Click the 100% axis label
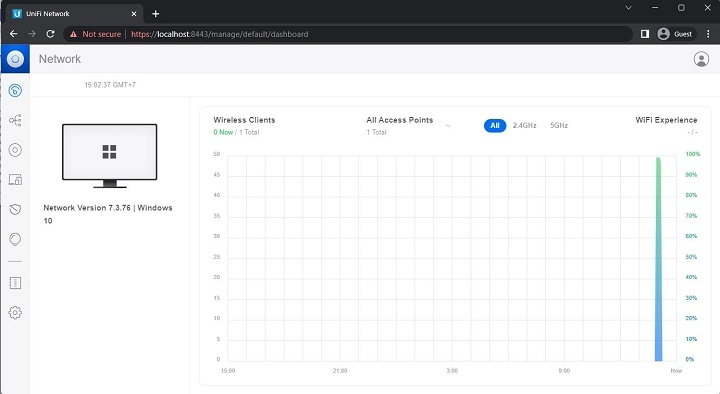 [692, 154]
